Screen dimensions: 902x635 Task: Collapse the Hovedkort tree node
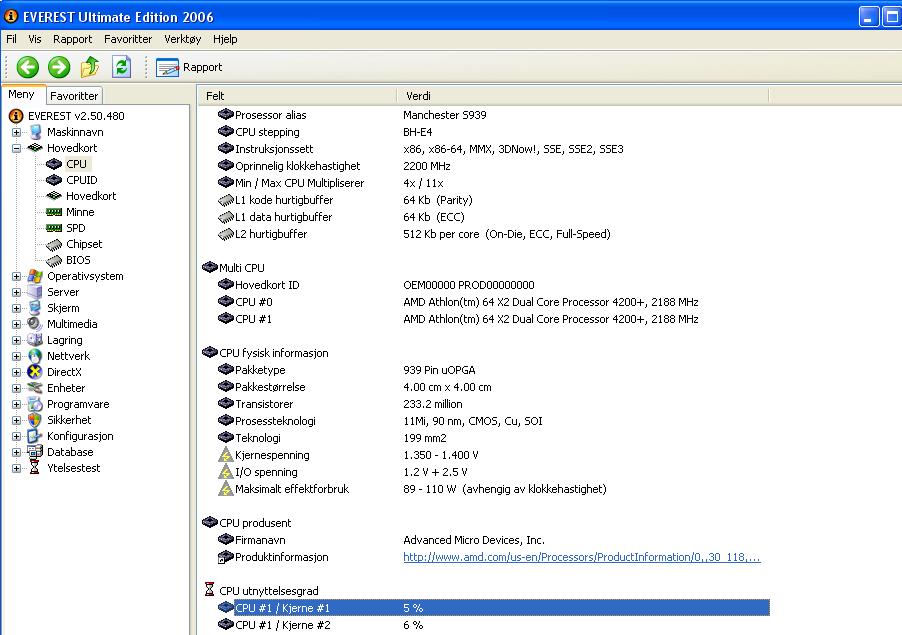point(16,148)
